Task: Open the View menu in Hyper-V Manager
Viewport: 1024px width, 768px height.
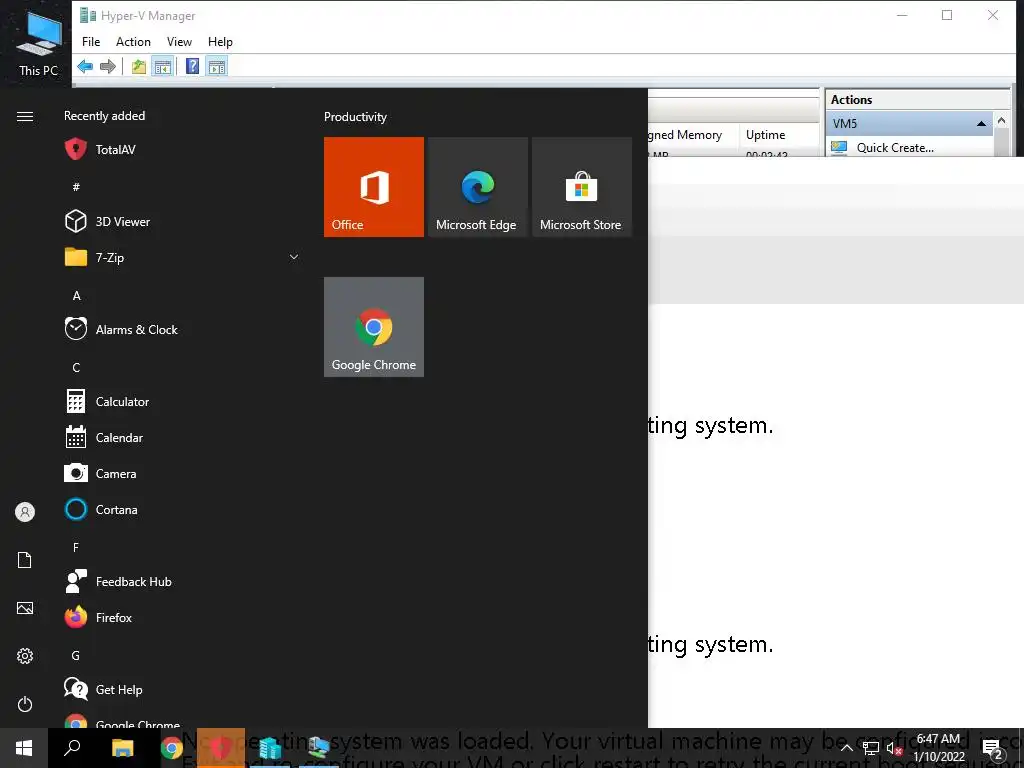Action: point(179,42)
